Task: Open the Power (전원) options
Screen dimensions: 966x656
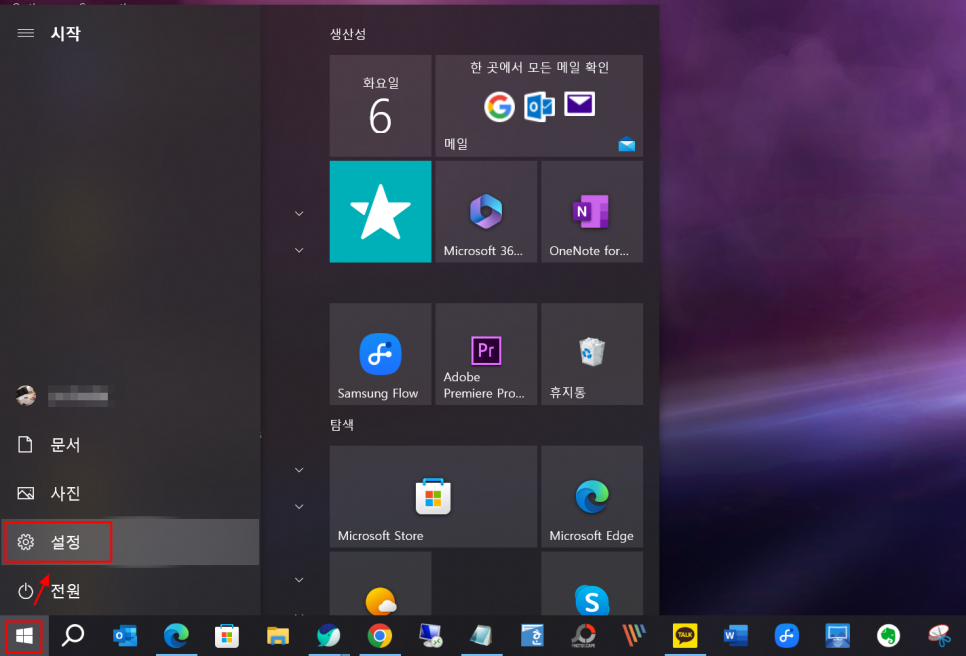Action: click(131, 591)
